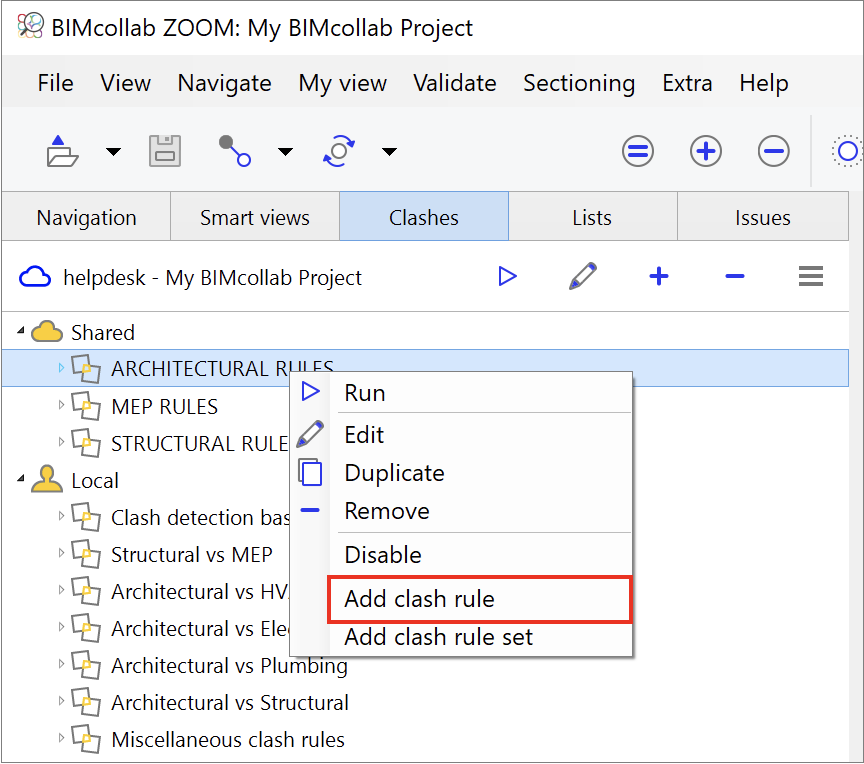
Task: Click the ARCHITECTURAL RULES clash set icon
Action: tap(86, 368)
